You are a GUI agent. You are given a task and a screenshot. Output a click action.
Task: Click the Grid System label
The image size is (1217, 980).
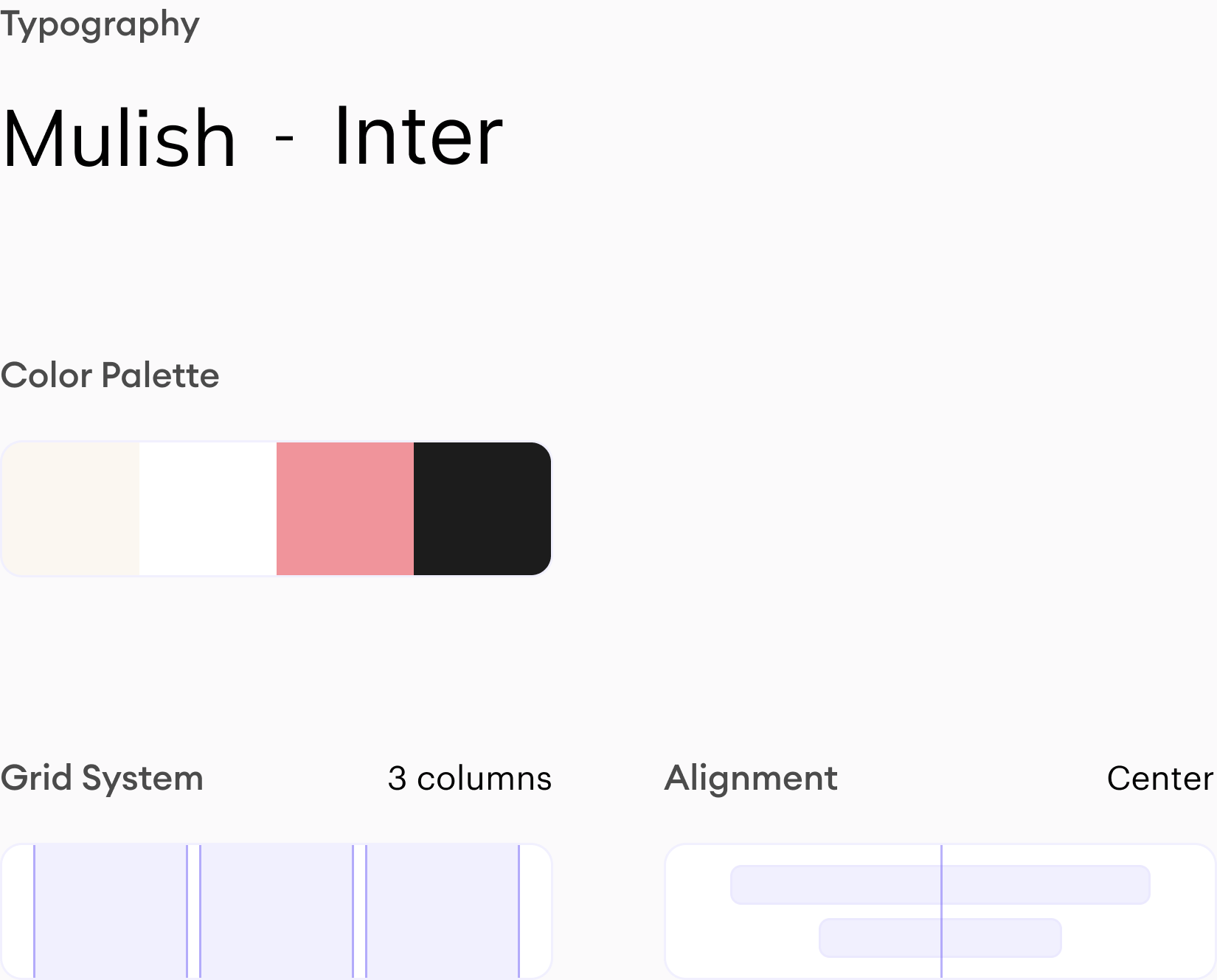(102, 778)
